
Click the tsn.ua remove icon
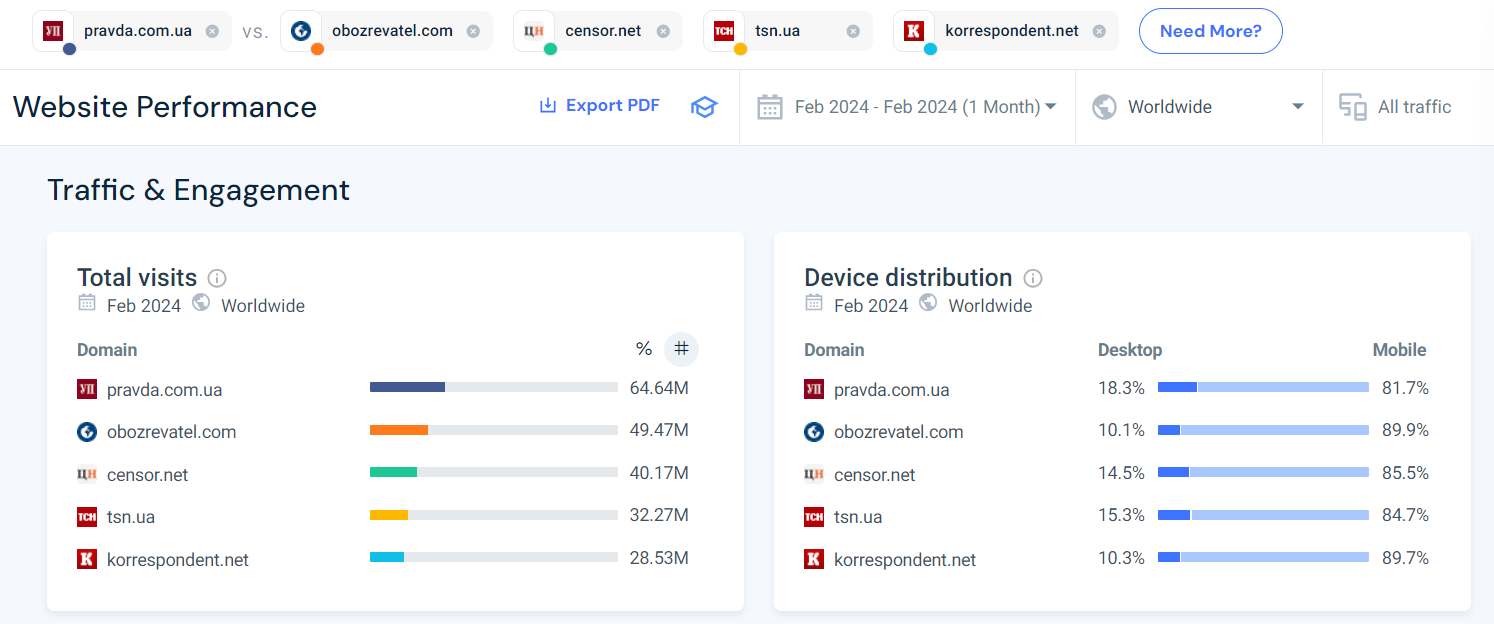click(x=853, y=31)
